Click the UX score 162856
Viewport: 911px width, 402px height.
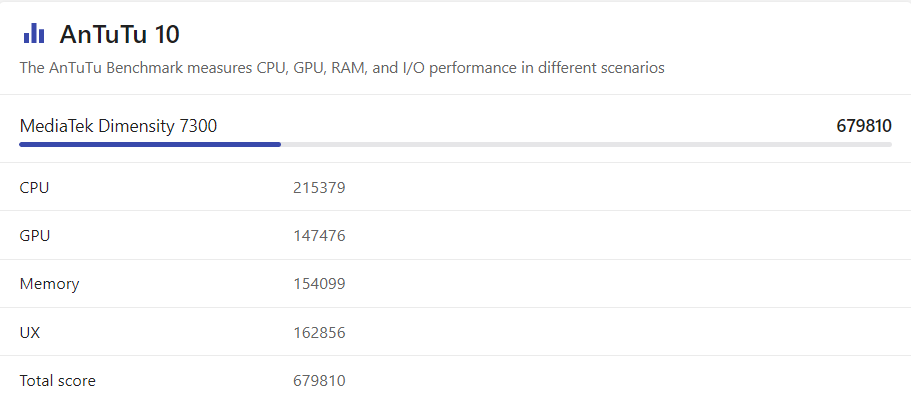tap(319, 332)
